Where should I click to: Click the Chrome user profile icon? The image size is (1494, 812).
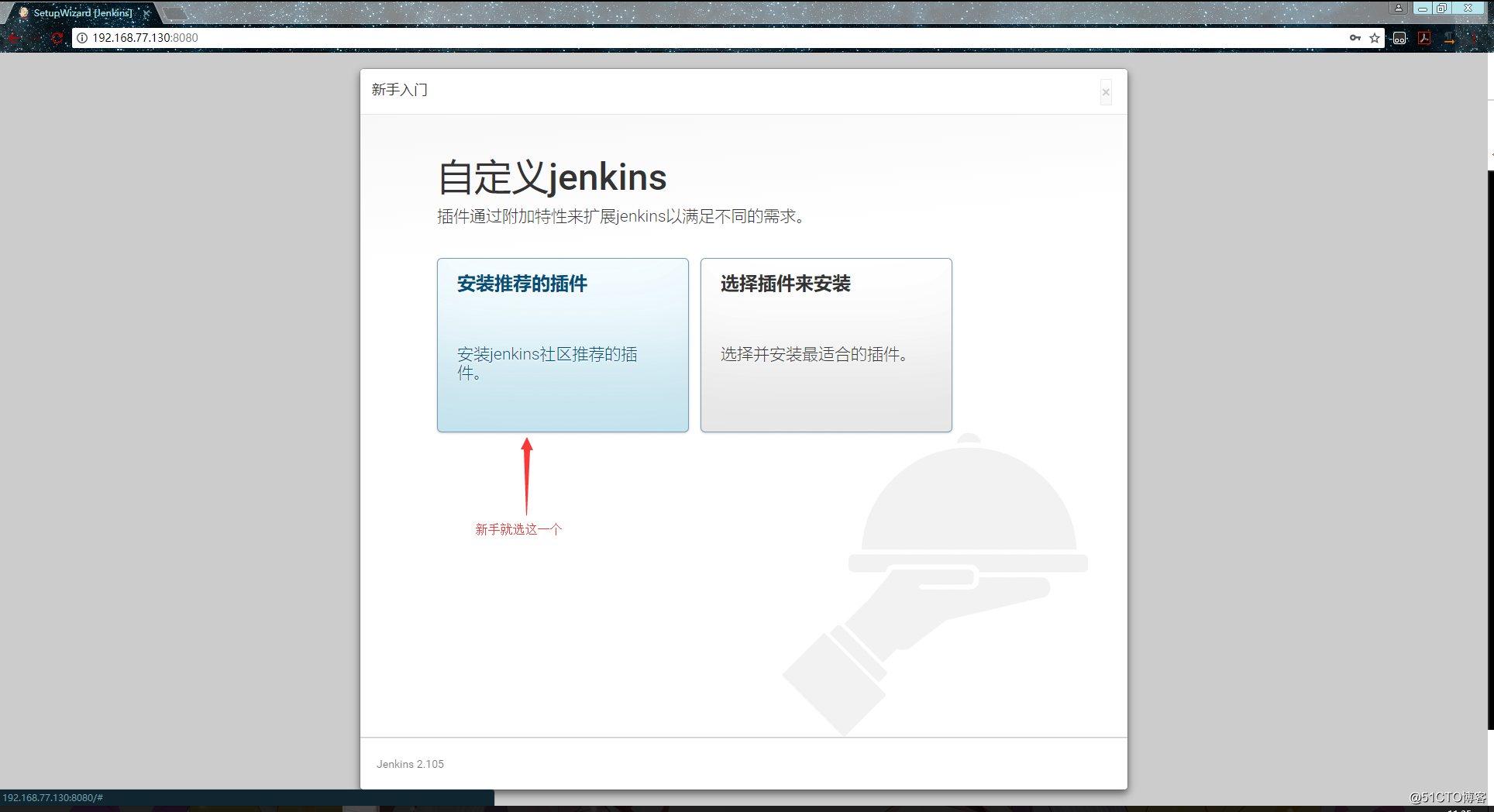coord(1399,8)
